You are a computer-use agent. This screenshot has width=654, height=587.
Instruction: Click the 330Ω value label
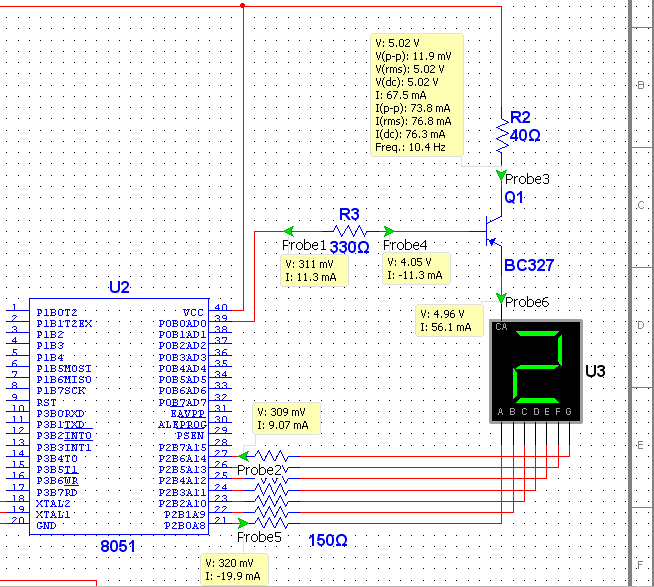[350, 247]
